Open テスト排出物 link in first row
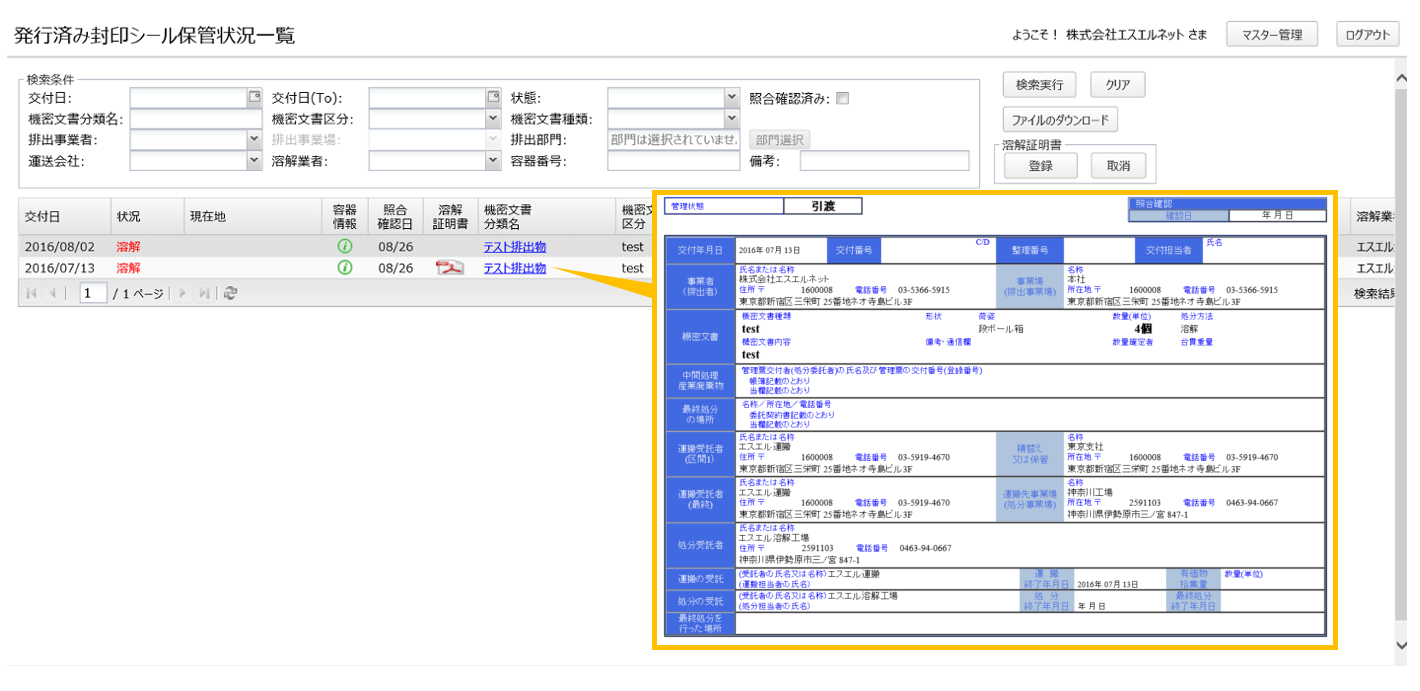The height and width of the screenshot is (691, 1420). click(514, 246)
